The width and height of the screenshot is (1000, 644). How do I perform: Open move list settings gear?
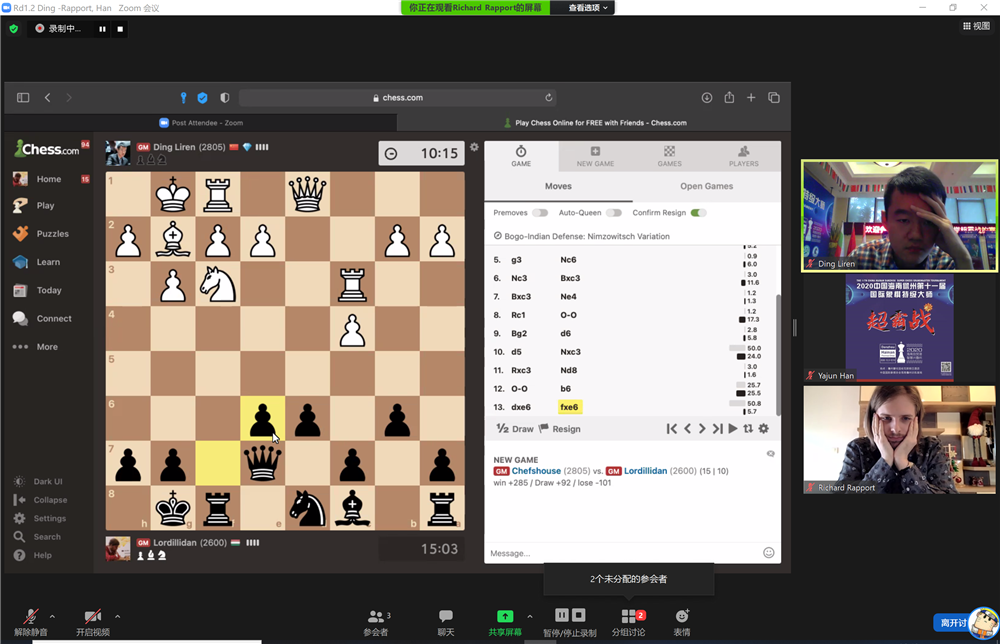pyautogui.click(x=763, y=429)
